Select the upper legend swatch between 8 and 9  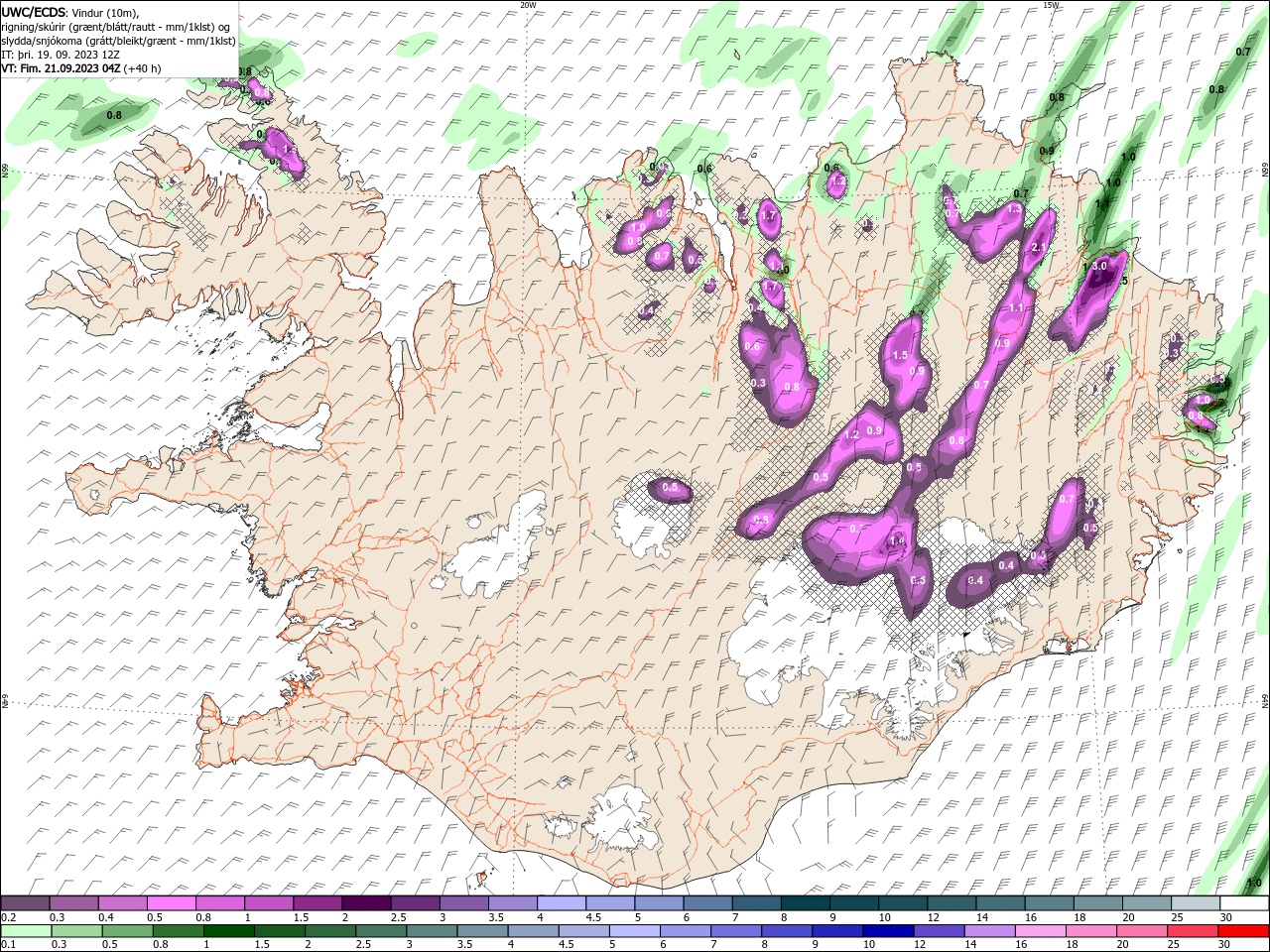(x=804, y=903)
